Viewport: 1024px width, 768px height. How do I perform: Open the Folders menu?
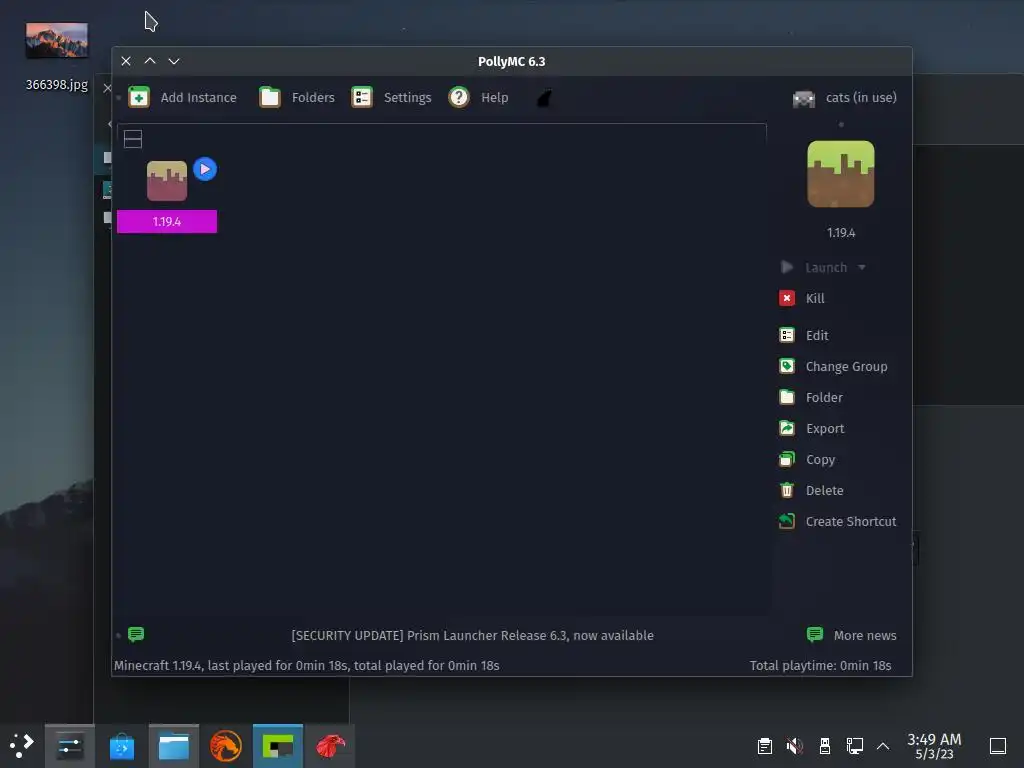click(x=297, y=97)
